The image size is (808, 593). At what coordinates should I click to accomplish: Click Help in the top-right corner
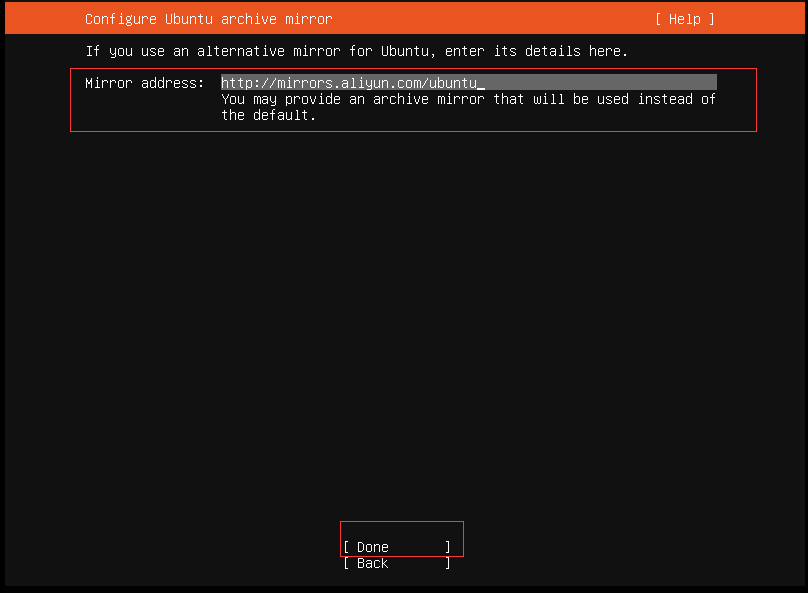click(684, 18)
